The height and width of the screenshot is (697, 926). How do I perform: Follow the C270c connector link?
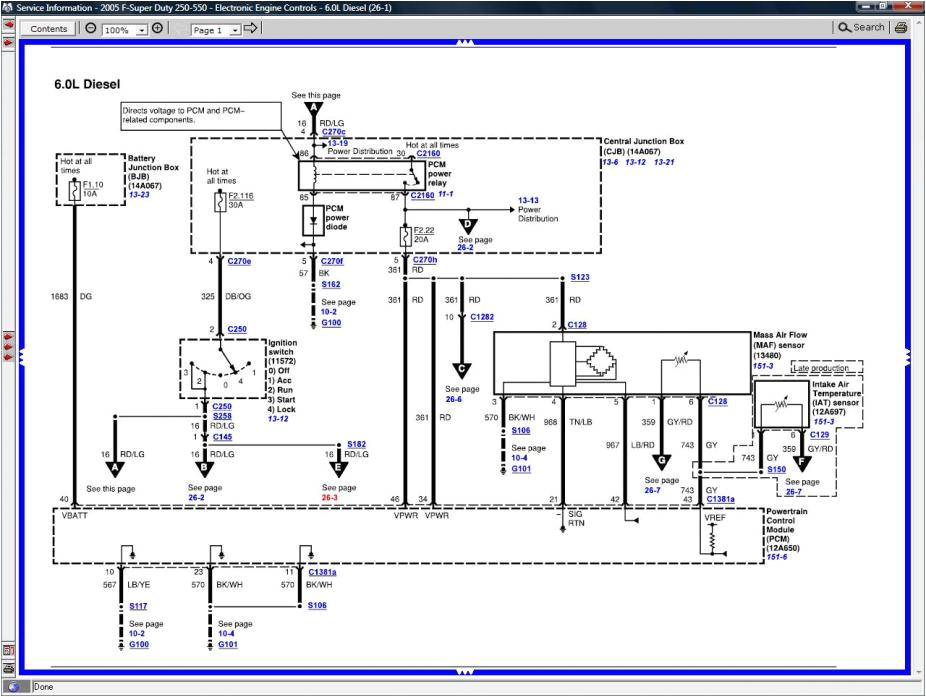[333, 131]
